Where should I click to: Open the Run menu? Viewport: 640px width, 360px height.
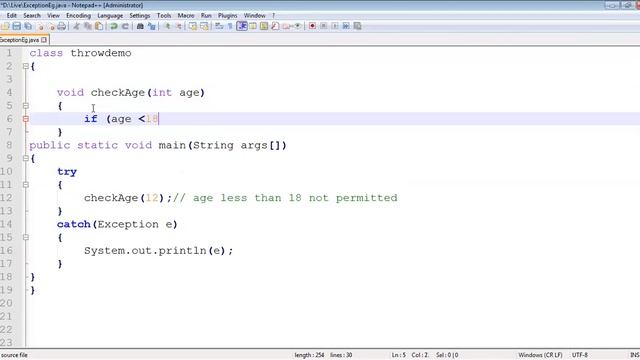click(206, 16)
